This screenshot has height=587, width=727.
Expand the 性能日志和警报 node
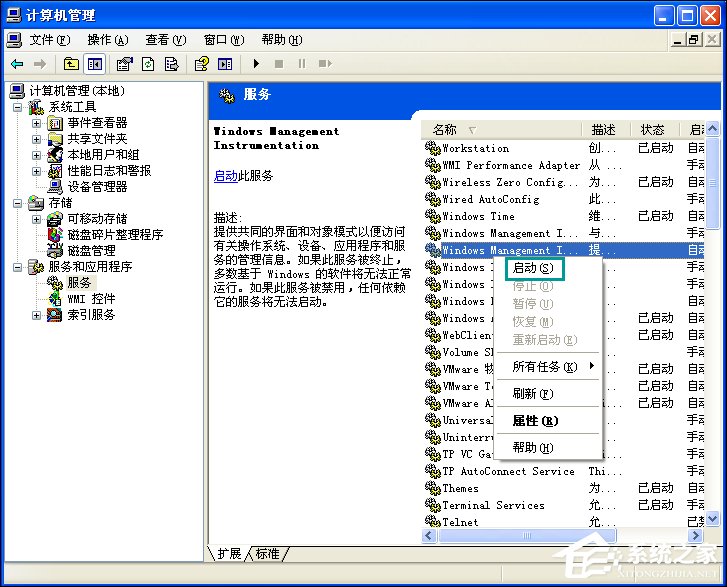[x=36, y=171]
